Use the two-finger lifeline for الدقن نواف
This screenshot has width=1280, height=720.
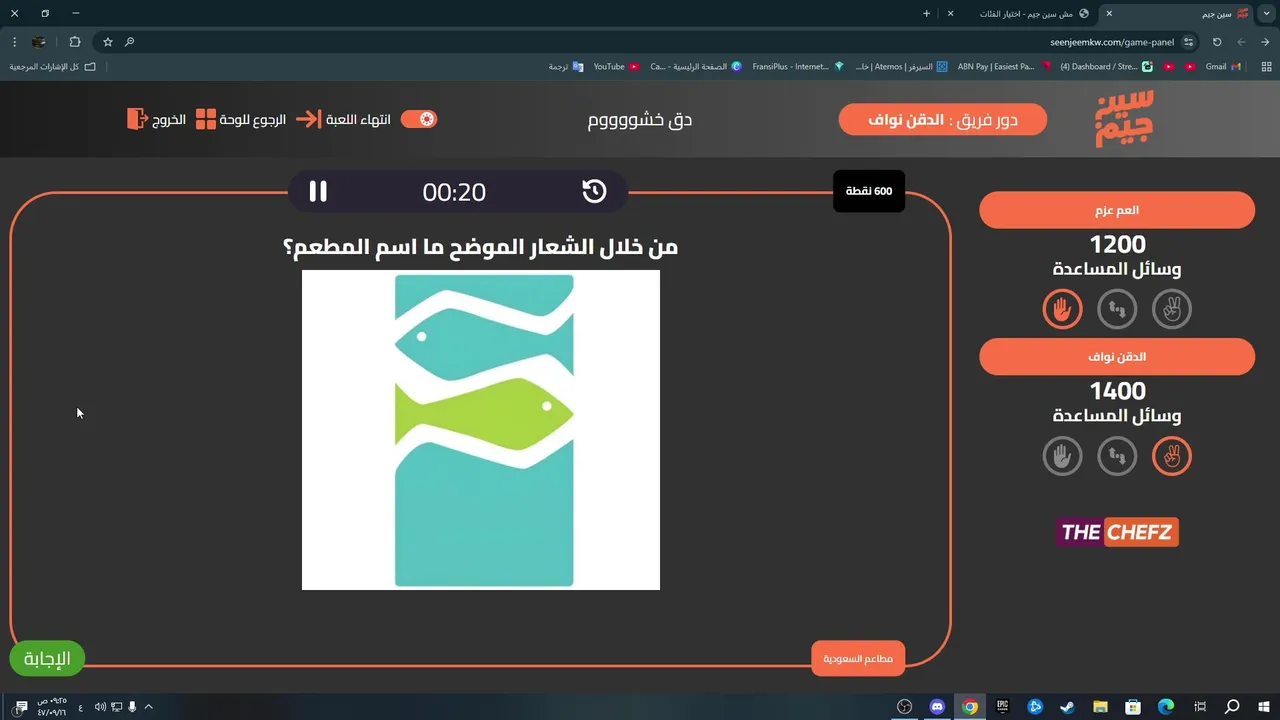coord(1172,457)
